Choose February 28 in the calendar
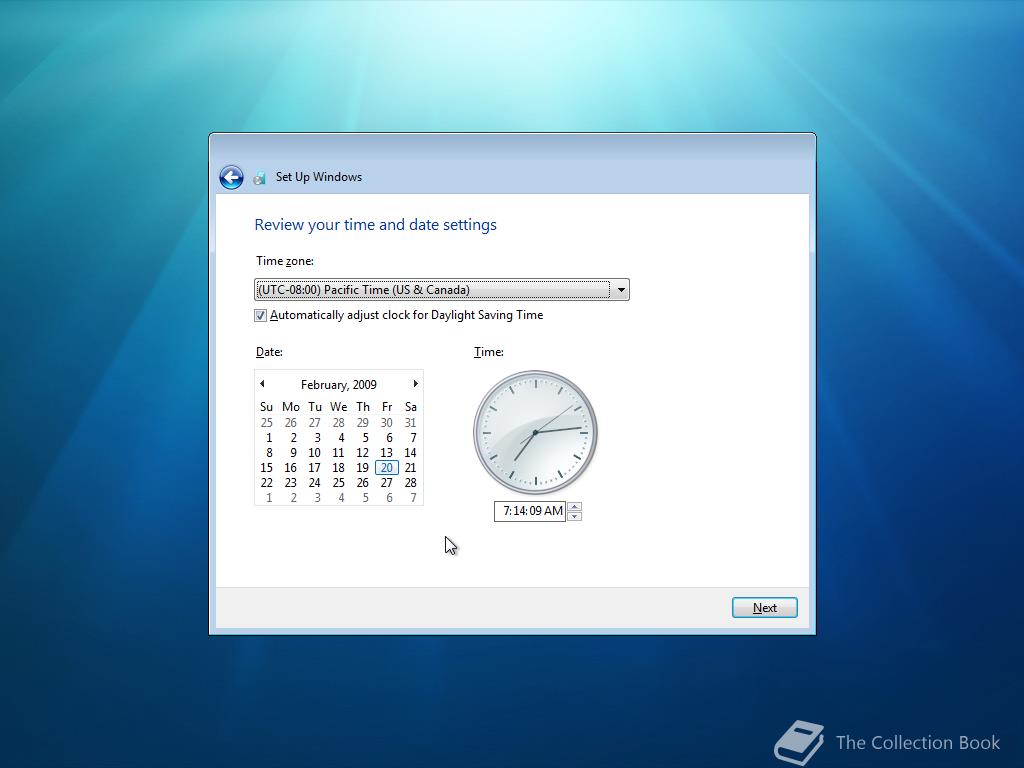 click(x=410, y=483)
